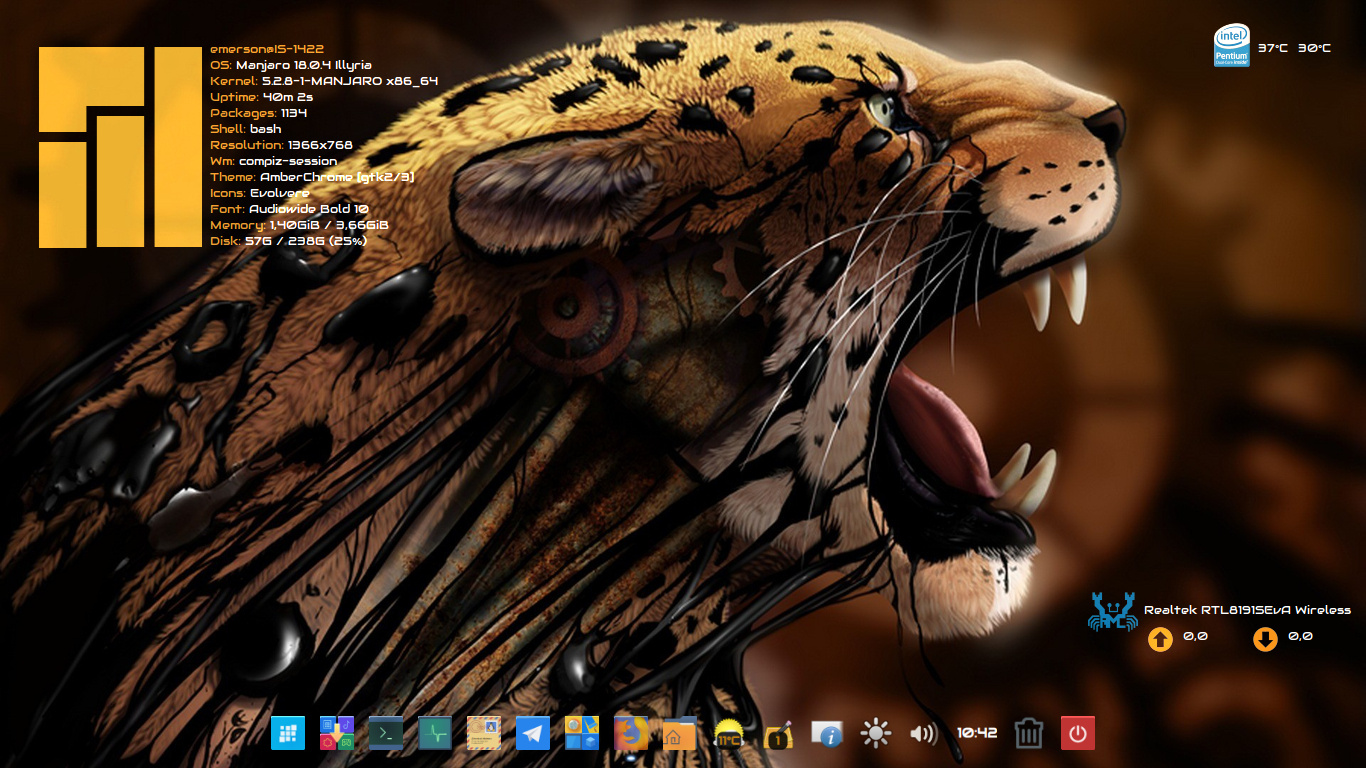Click the Icons Evolvere line
The image size is (1366, 768).
(x=260, y=193)
